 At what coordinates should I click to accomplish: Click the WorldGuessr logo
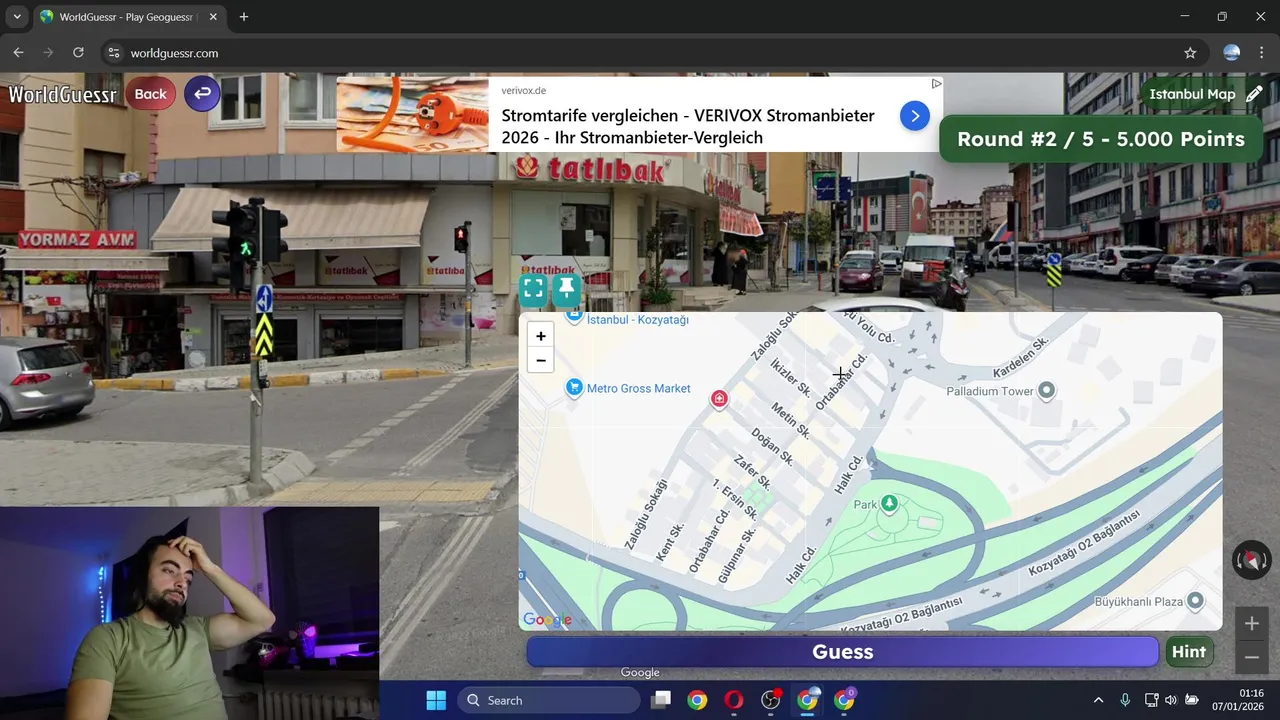coord(62,95)
